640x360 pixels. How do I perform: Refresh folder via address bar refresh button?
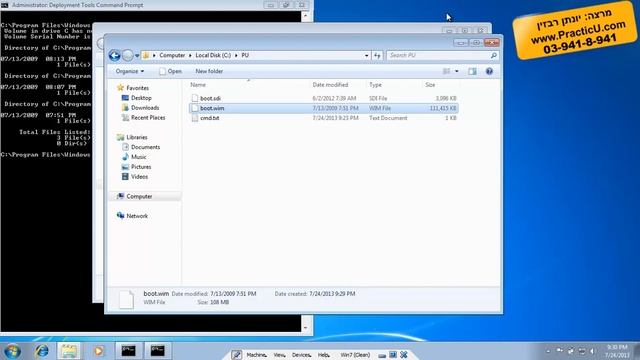point(378,56)
